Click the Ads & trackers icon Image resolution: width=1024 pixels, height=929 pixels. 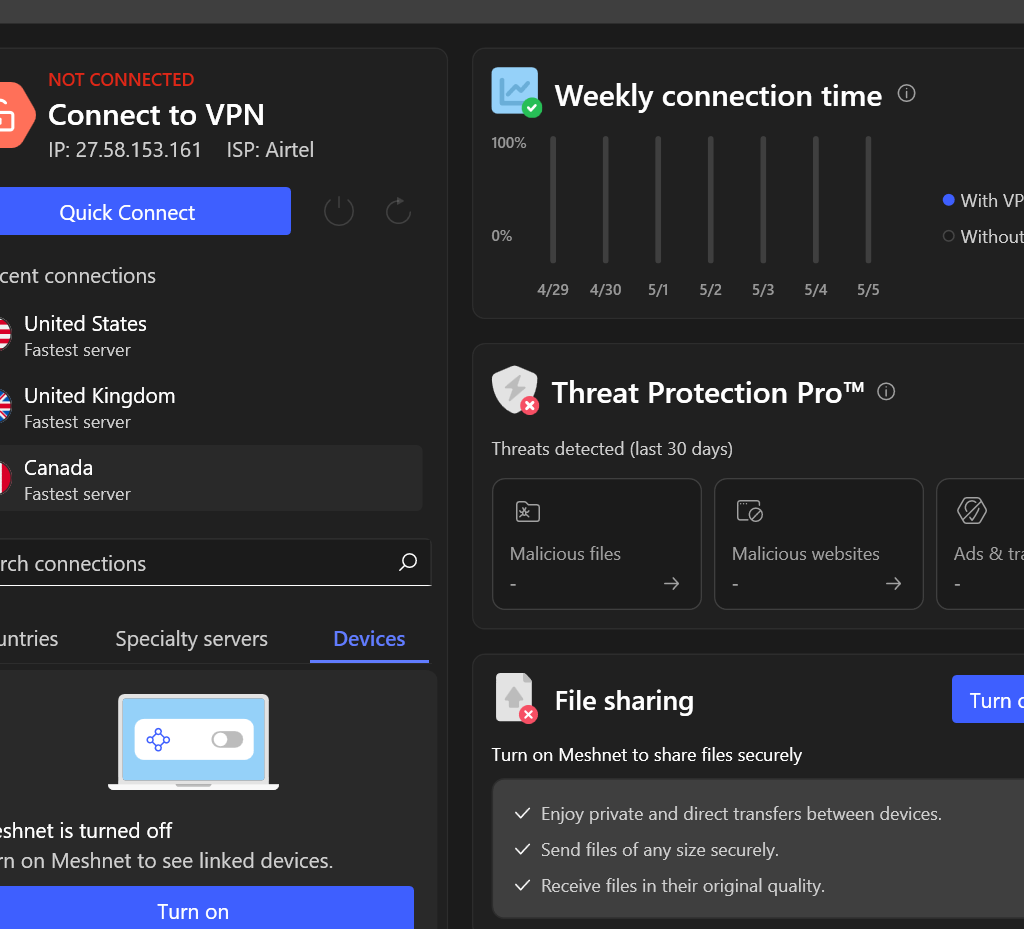(969, 511)
